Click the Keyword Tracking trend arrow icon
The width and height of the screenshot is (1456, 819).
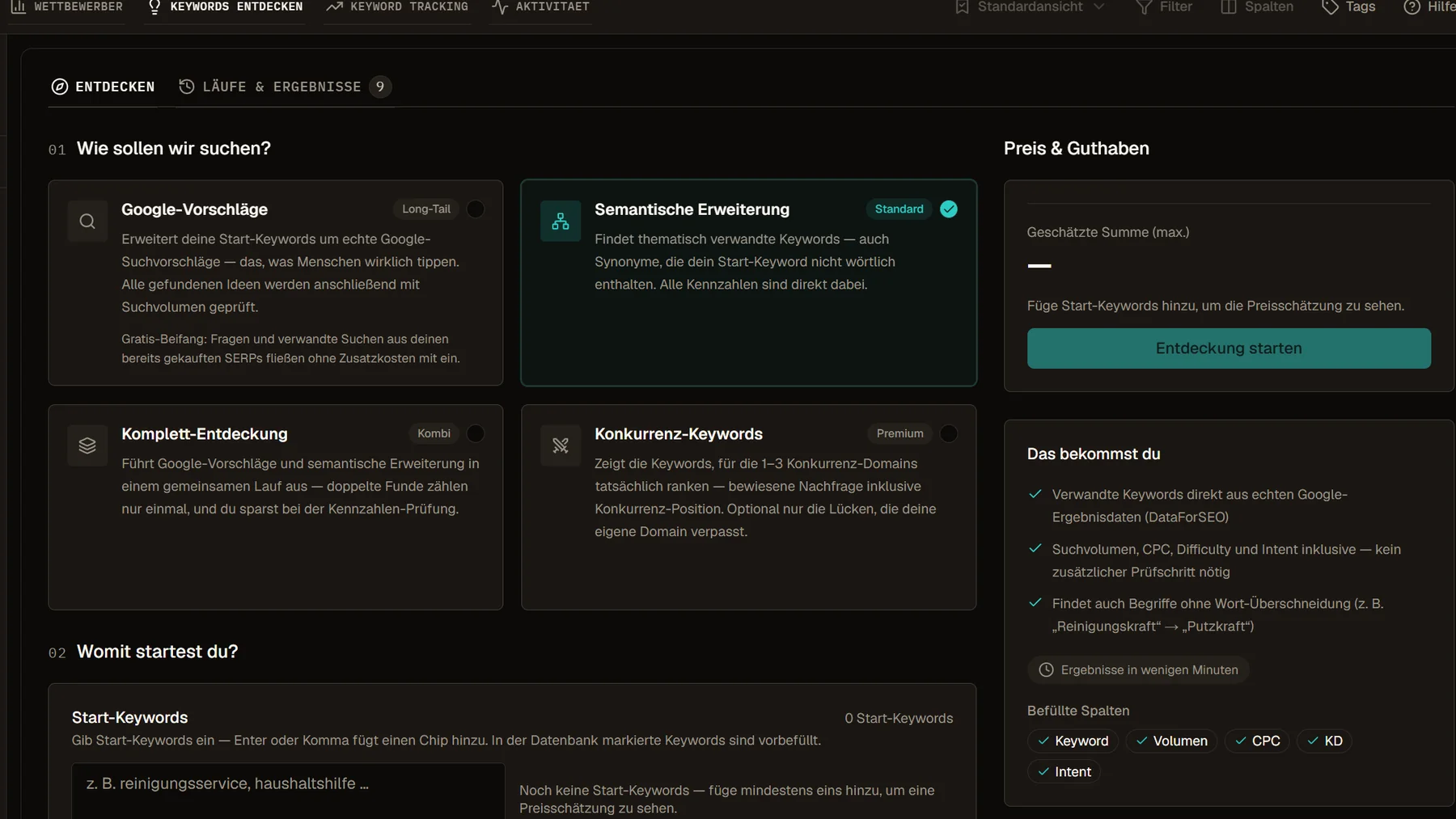tap(334, 6)
